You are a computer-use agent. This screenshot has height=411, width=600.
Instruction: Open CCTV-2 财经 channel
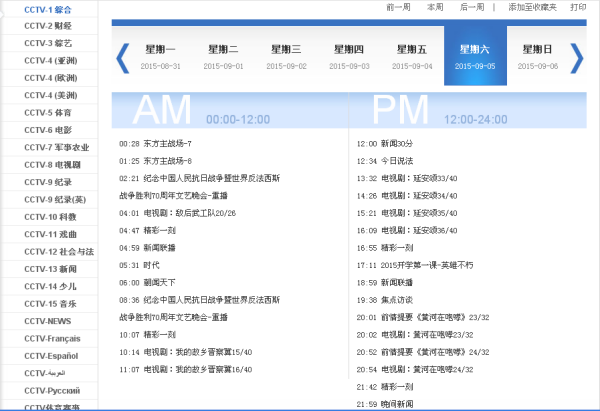48,26
